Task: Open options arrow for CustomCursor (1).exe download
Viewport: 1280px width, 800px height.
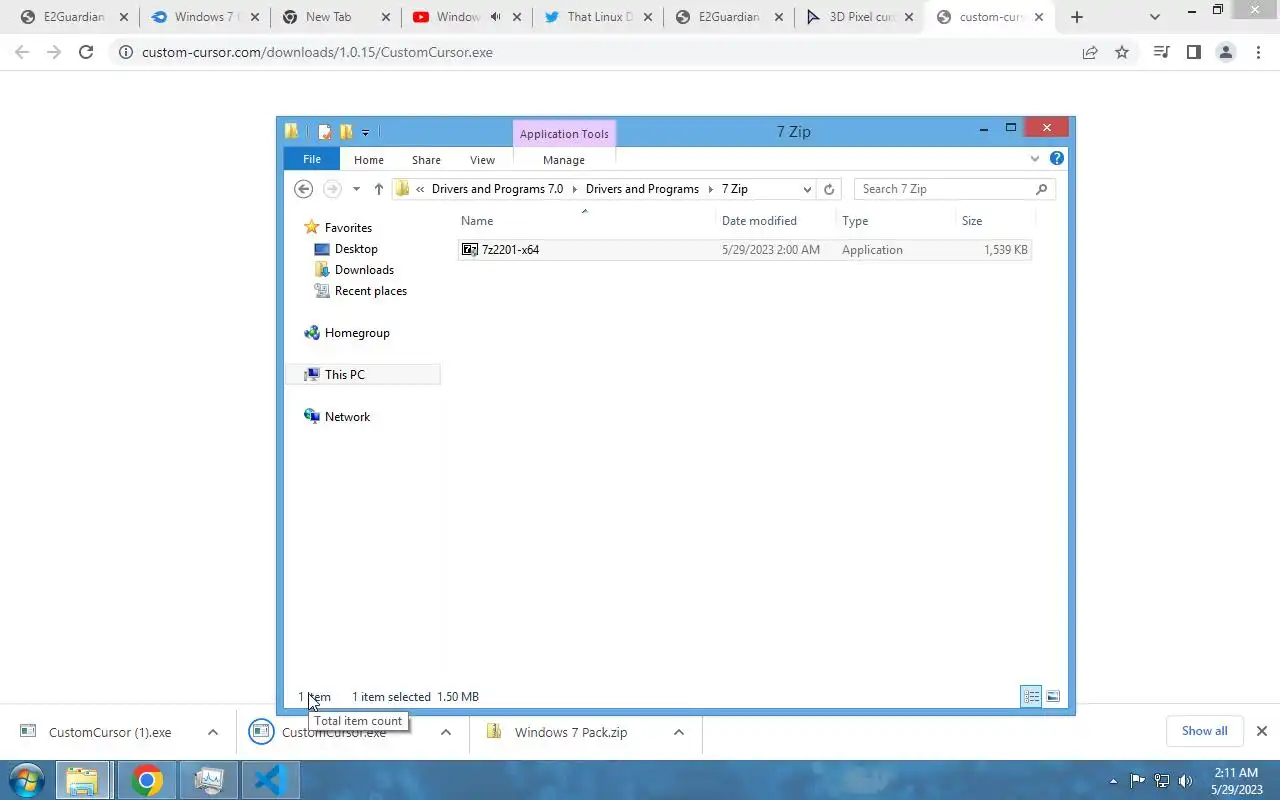Action: coord(212,732)
